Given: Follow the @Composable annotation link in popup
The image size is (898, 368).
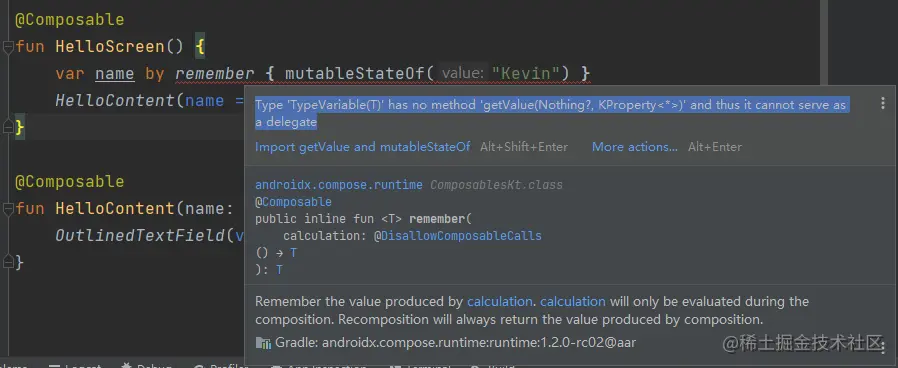Looking at the screenshot, I should (293, 202).
